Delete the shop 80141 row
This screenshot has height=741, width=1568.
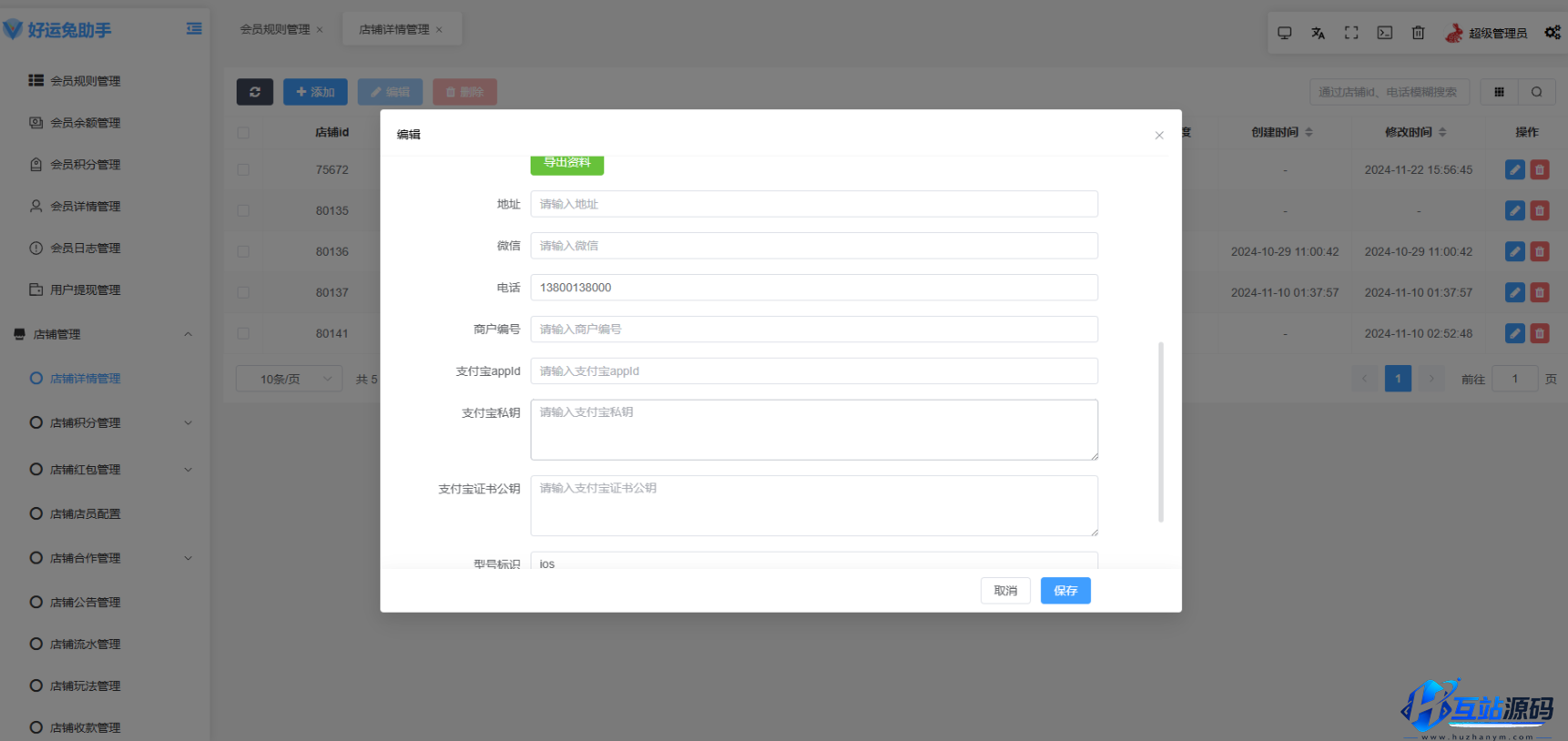pos(1540,333)
